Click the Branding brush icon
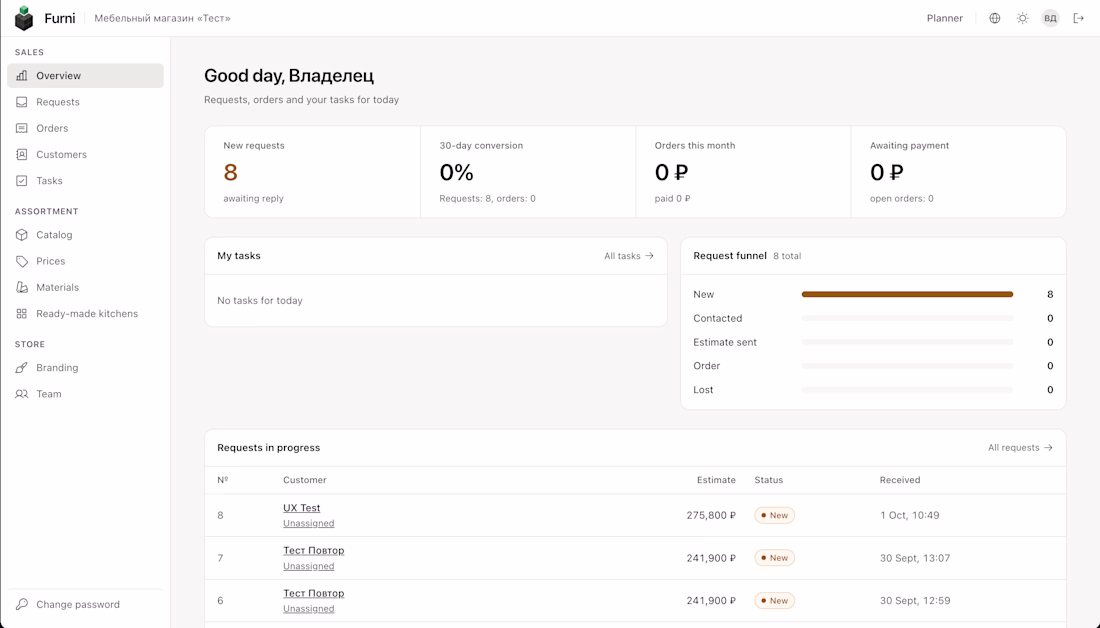Image resolution: width=1100 pixels, height=628 pixels. coord(22,368)
